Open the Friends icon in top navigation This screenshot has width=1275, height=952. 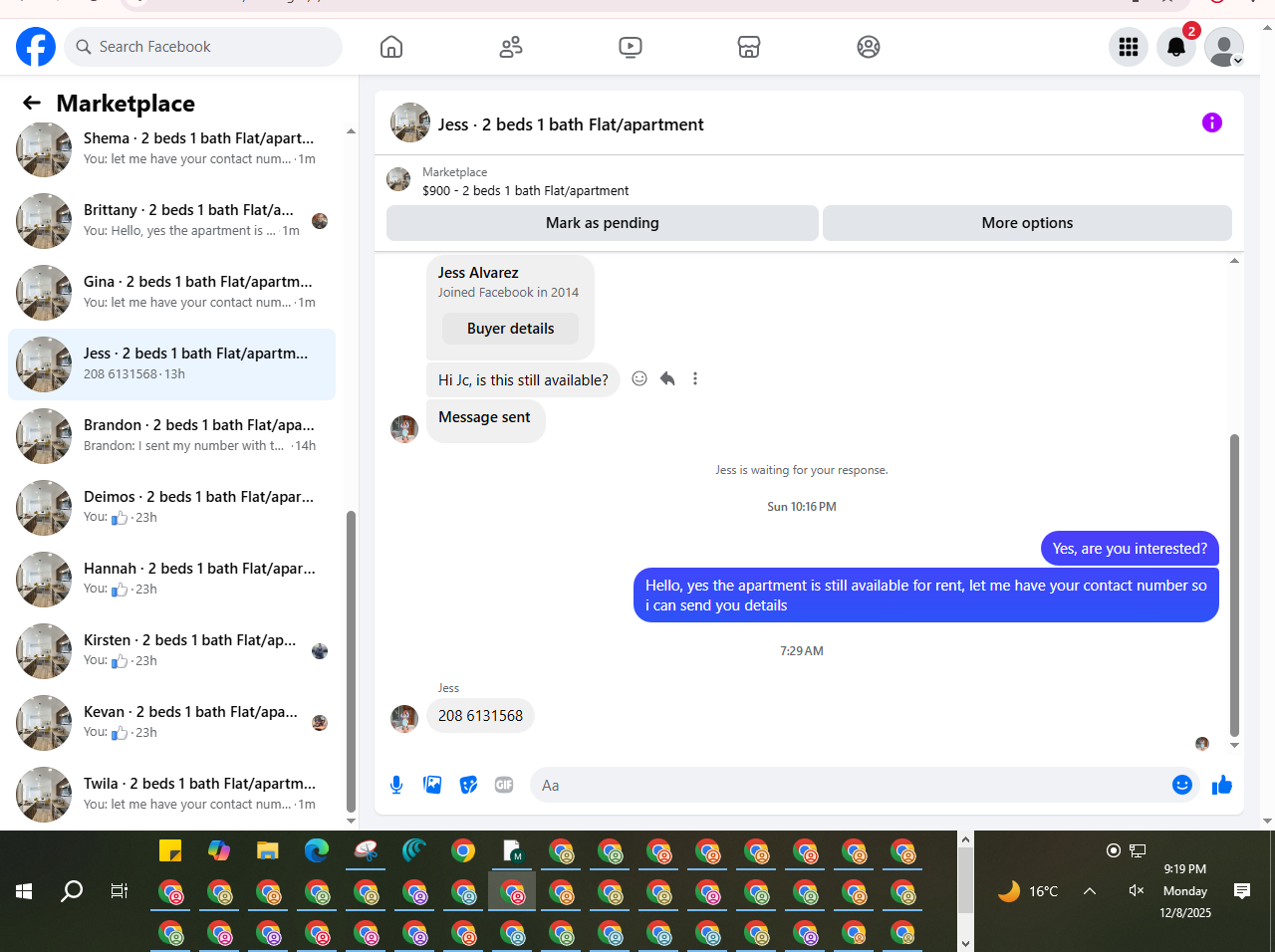(x=511, y=47)
